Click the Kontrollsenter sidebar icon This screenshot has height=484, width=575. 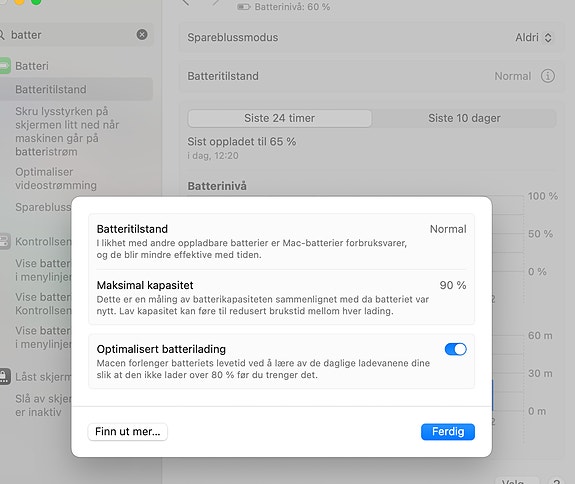tap(5, 241)
